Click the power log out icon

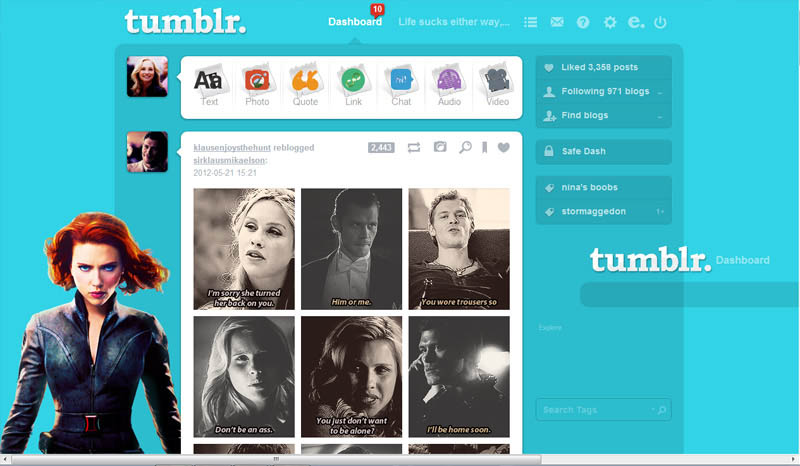click(x=660, y=22)
